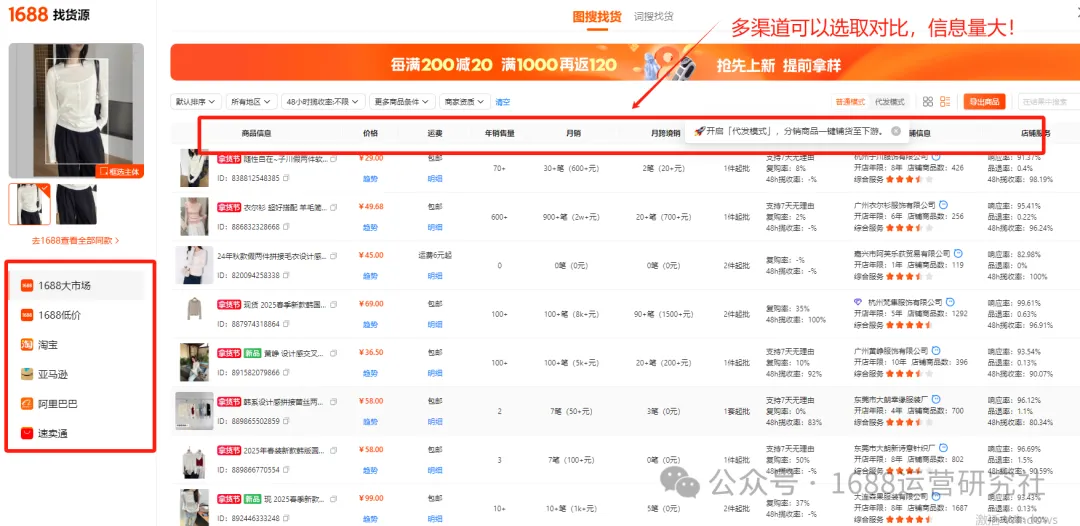Click 趋势 link for ¥99.00 product
Viewport: 1080px width, 526px height.
click(x=370, y=518)
